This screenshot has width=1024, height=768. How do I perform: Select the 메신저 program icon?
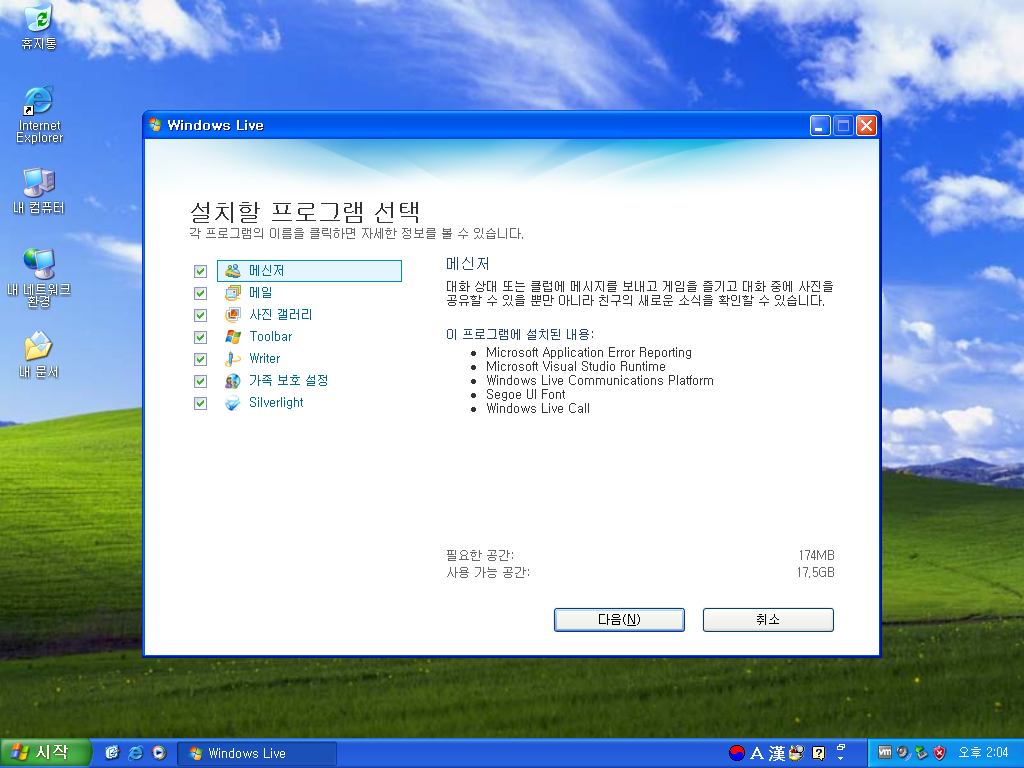(233, 271)
